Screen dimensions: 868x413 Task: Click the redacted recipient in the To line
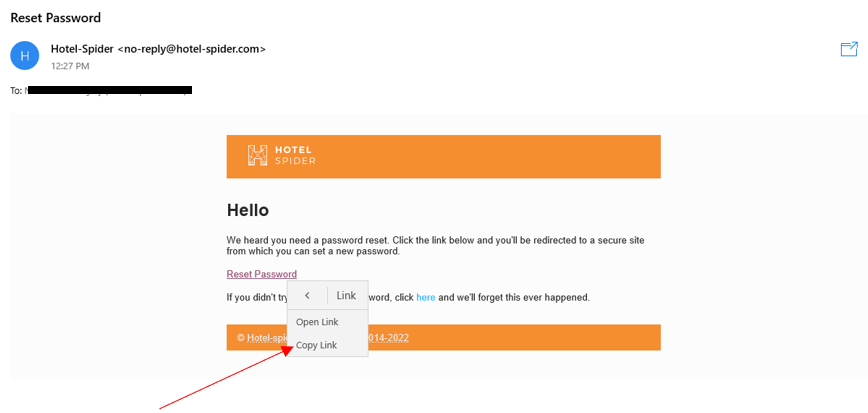[108, 90]
